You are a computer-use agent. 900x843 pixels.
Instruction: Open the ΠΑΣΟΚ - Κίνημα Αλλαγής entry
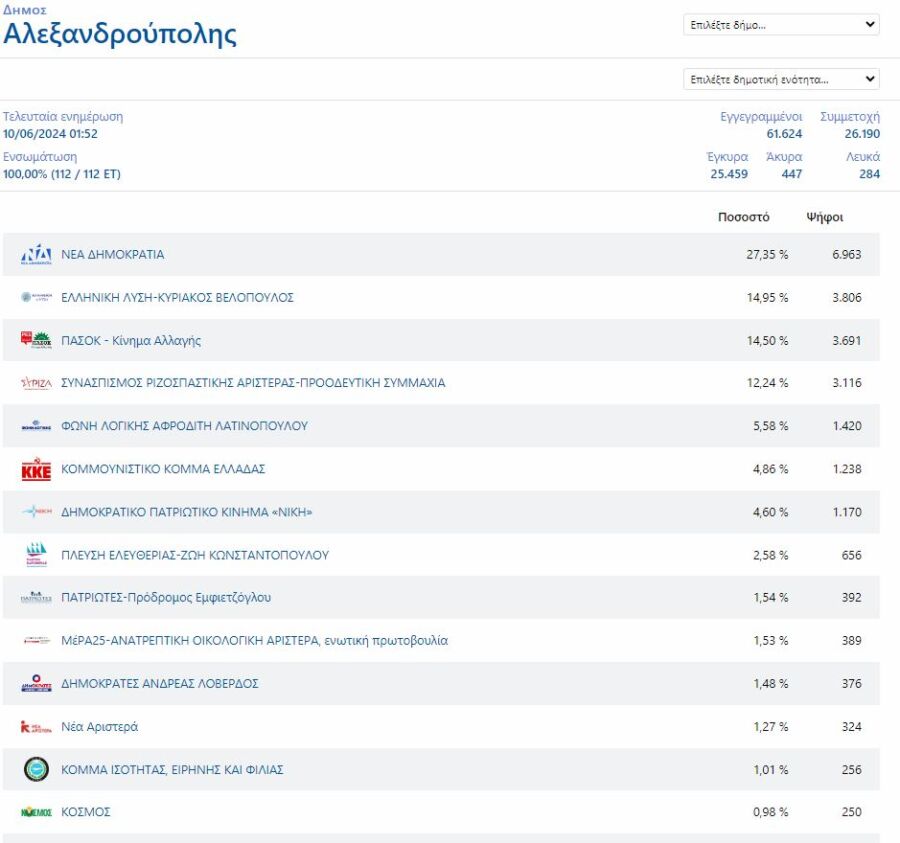pos(131,341)
